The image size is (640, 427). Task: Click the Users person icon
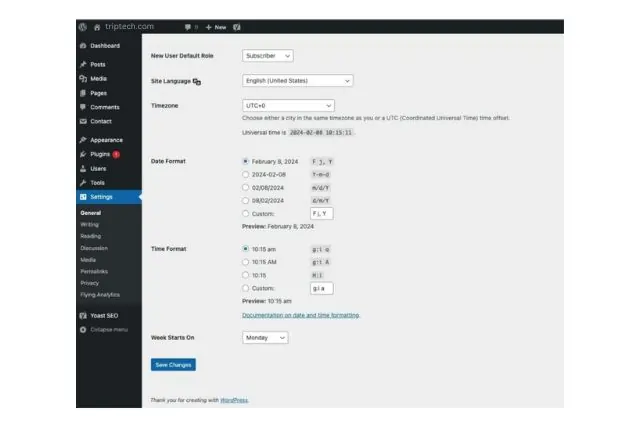(83, 169)
